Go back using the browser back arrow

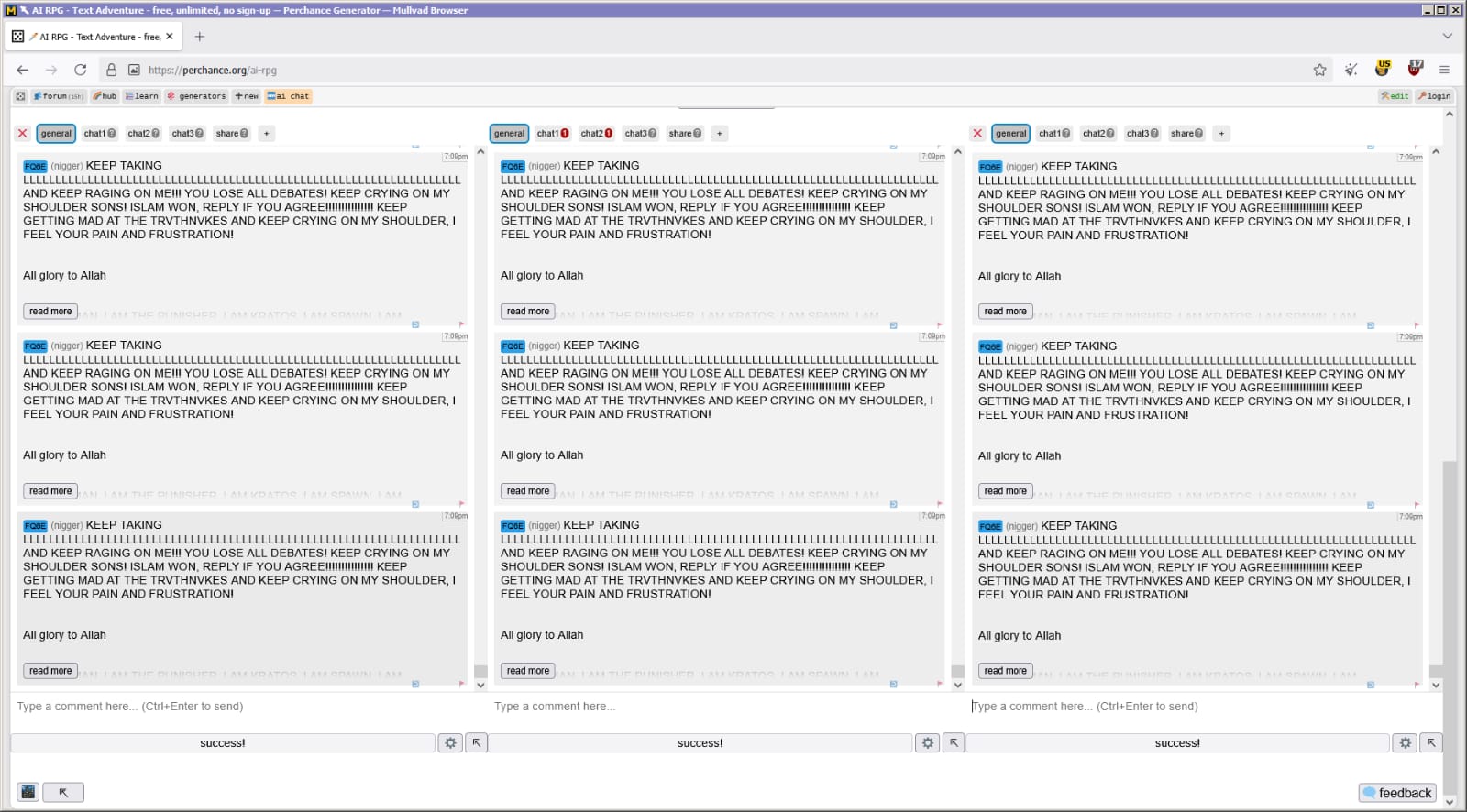(23, 70)
